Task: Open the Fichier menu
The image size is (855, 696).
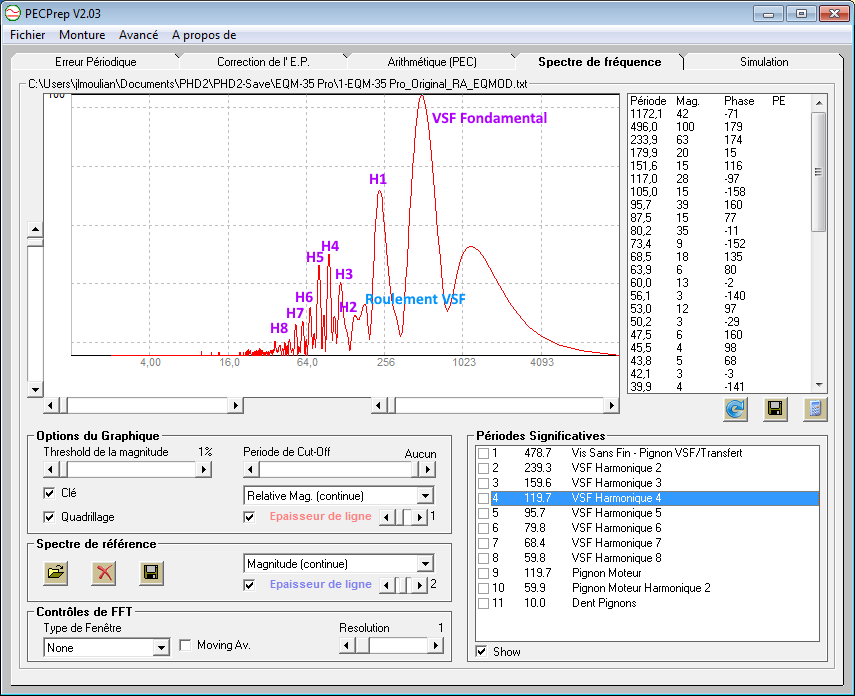Action: 27,35
